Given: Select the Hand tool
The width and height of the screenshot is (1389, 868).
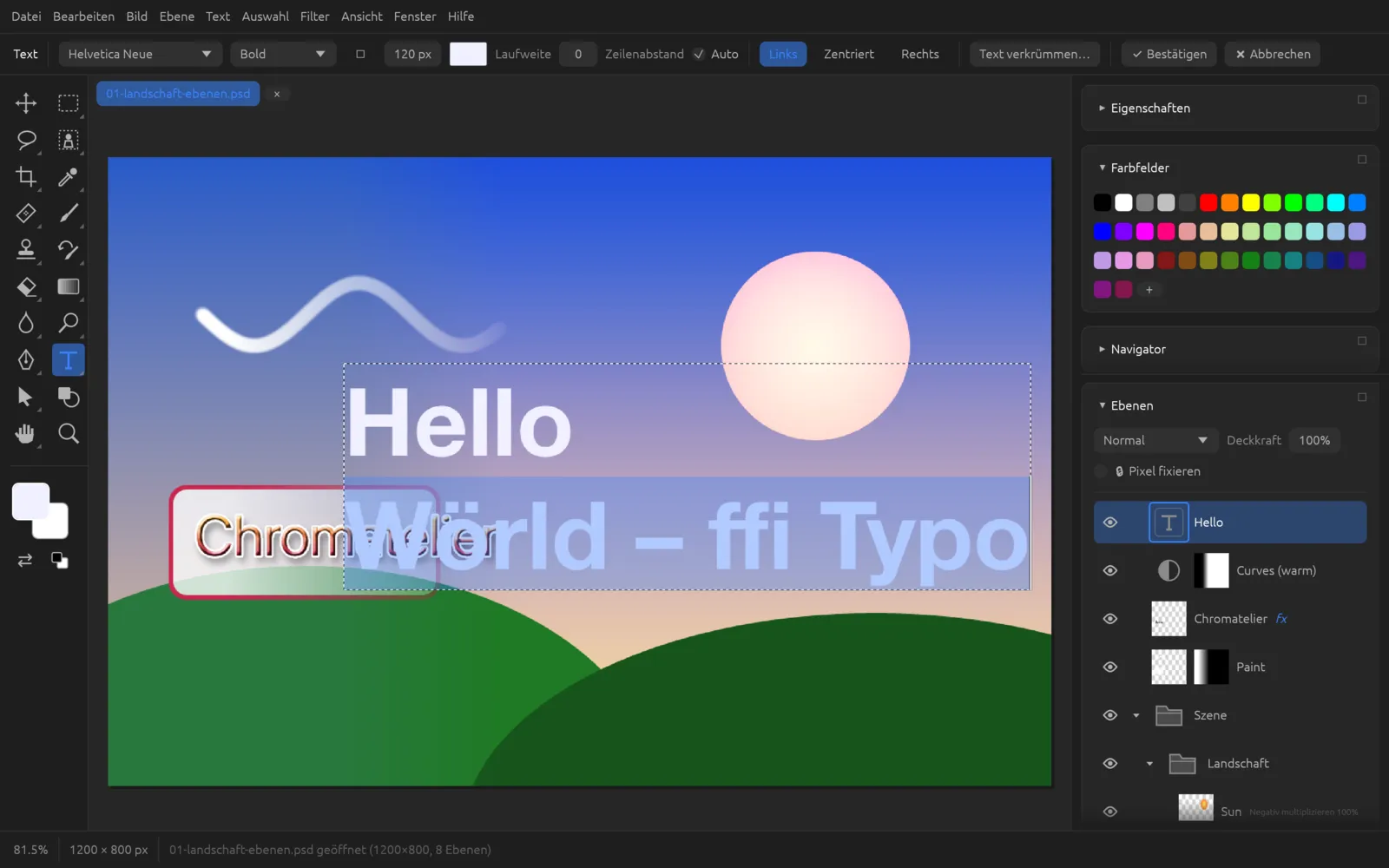Looking at the screenshot, I should pyautogui.click(x=26, y=433).
